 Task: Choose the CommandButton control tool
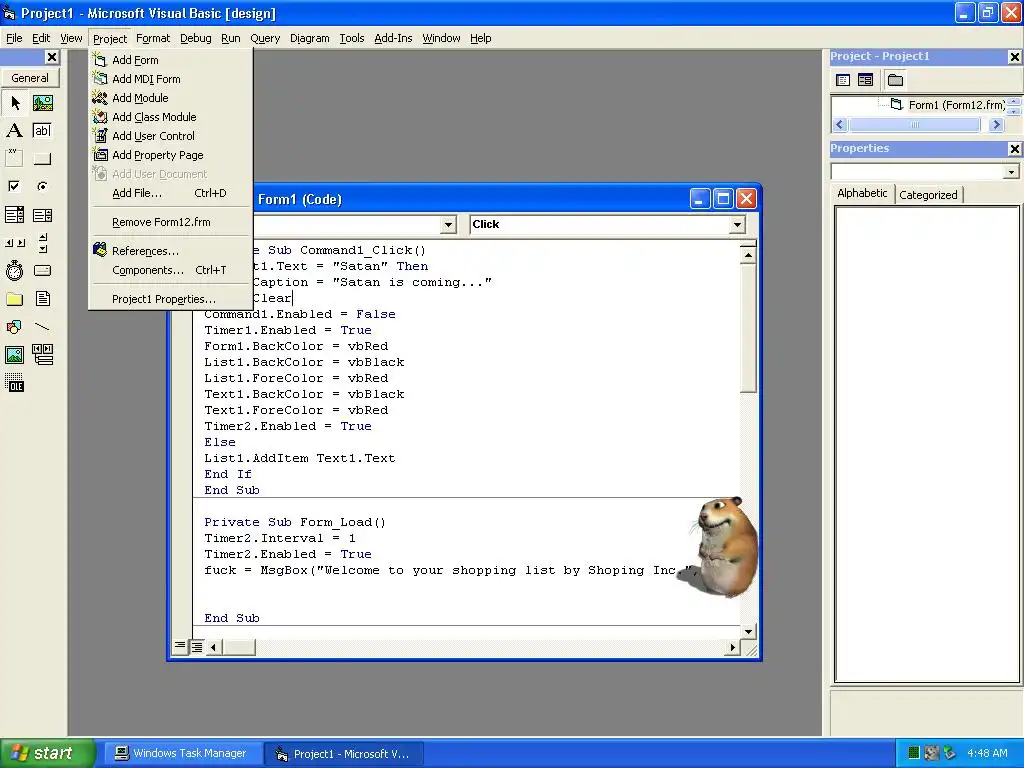pos(42,158)
